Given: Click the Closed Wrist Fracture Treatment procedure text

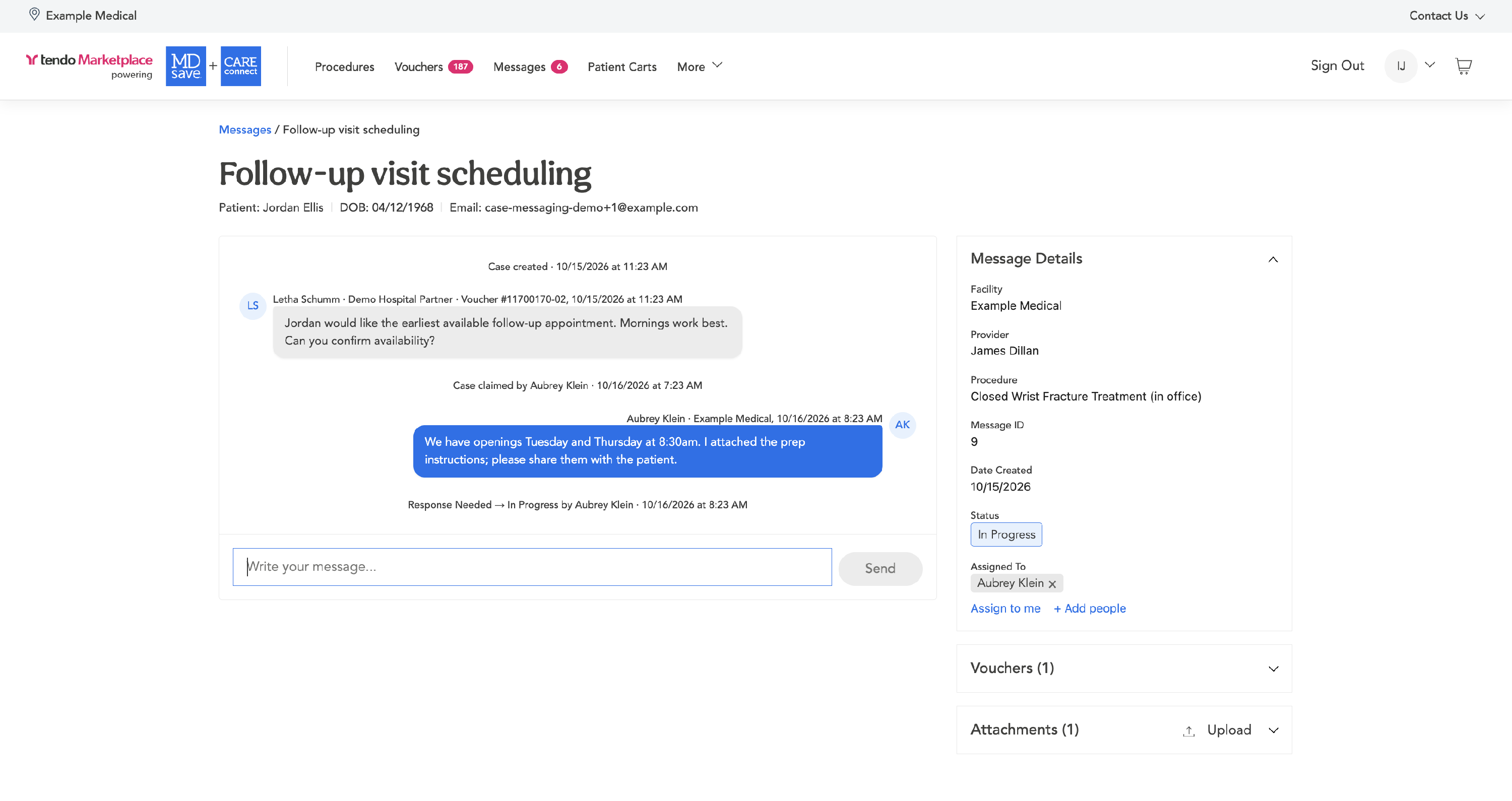Looking at the screenshot, I should (x=1085, y=396).
